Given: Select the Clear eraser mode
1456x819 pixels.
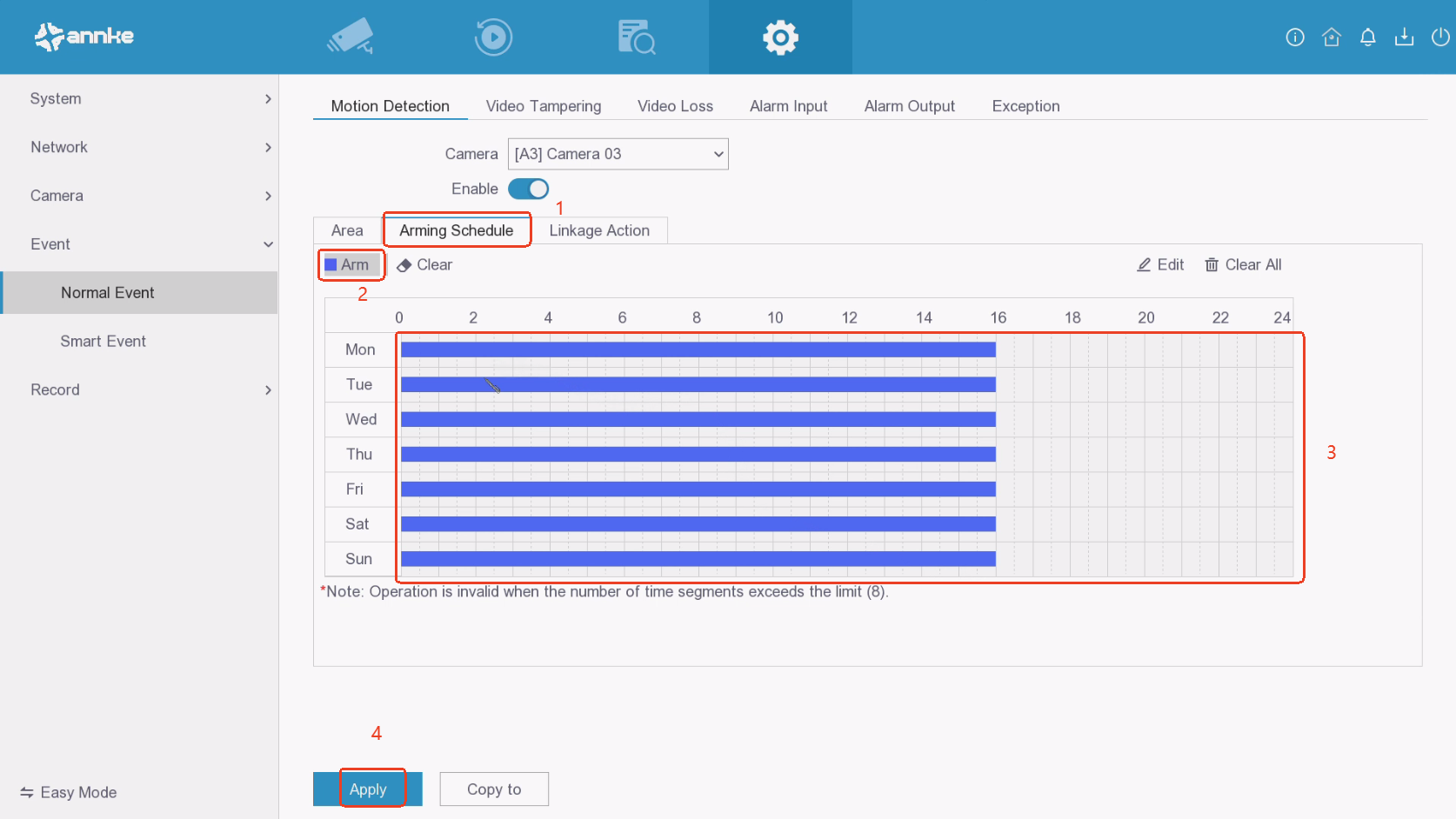Looking at the screenshot, I should [x=424, y=265].
